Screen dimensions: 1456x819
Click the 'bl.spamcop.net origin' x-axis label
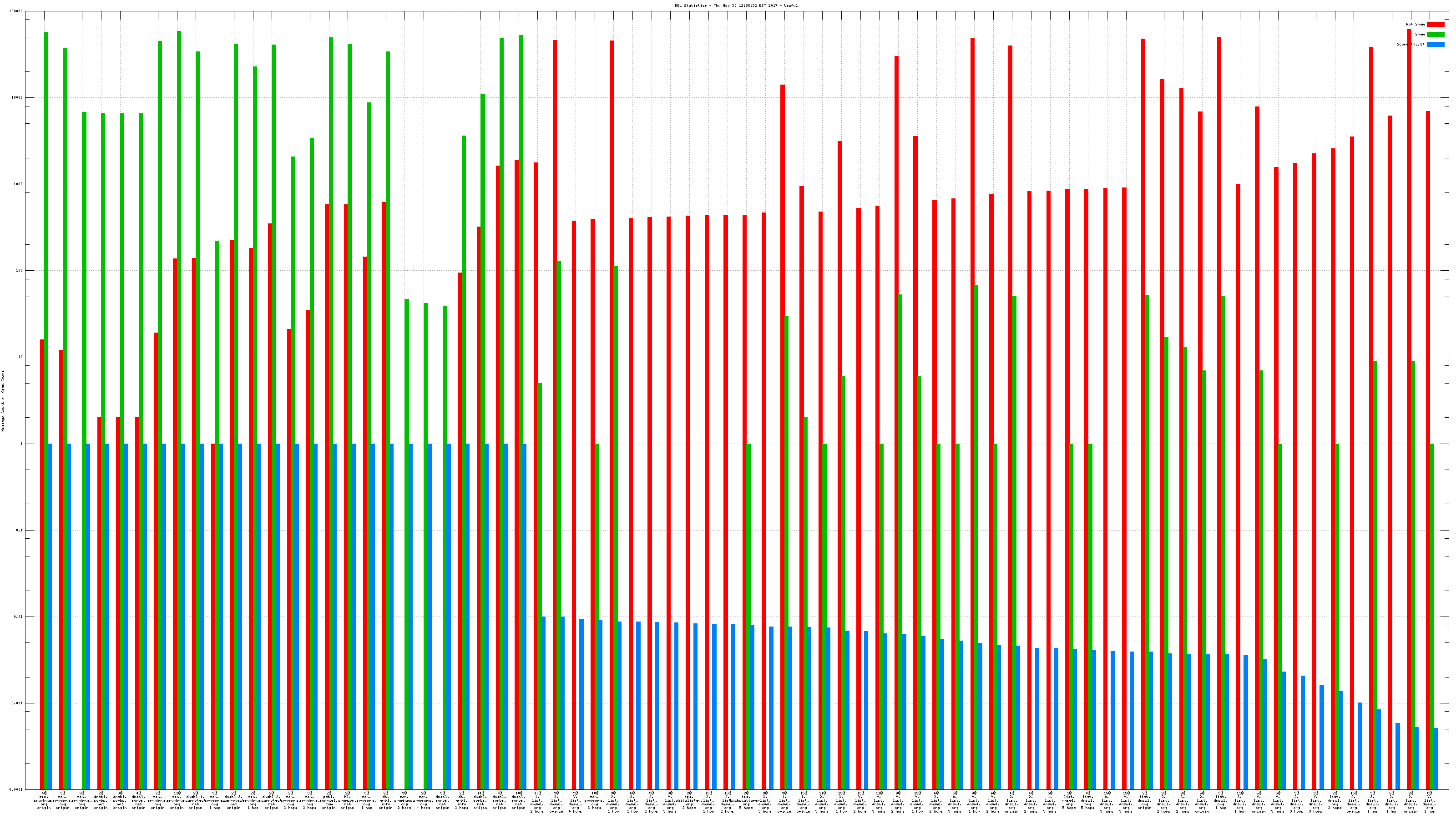coord(348,800)
